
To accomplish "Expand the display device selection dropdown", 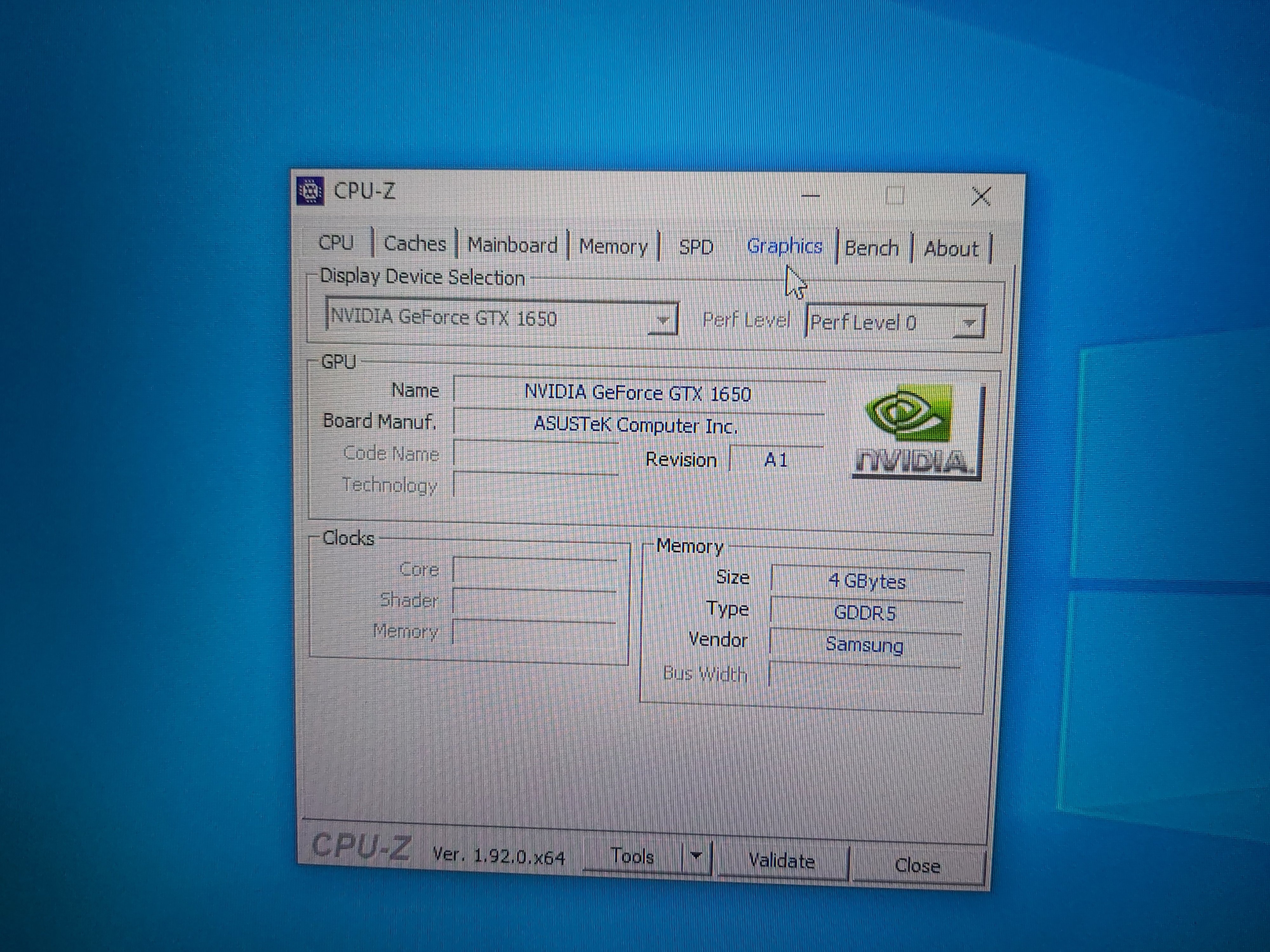I will point(663,320).
